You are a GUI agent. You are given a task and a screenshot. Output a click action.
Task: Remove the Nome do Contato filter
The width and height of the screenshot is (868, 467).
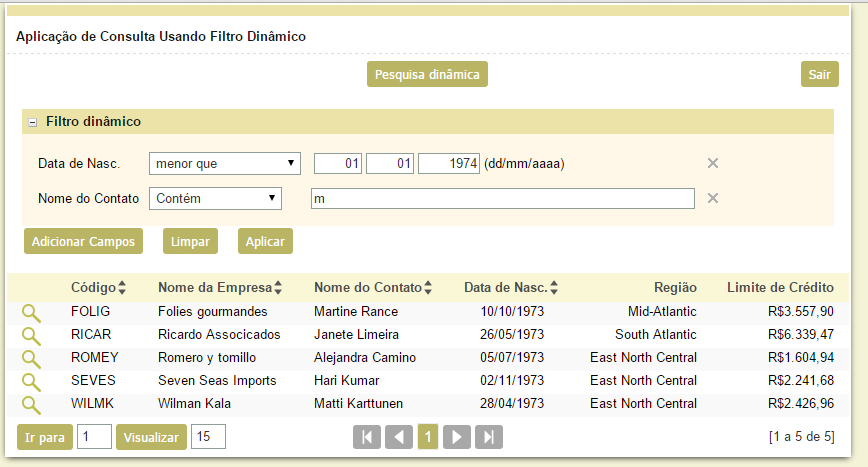point(713,198)
